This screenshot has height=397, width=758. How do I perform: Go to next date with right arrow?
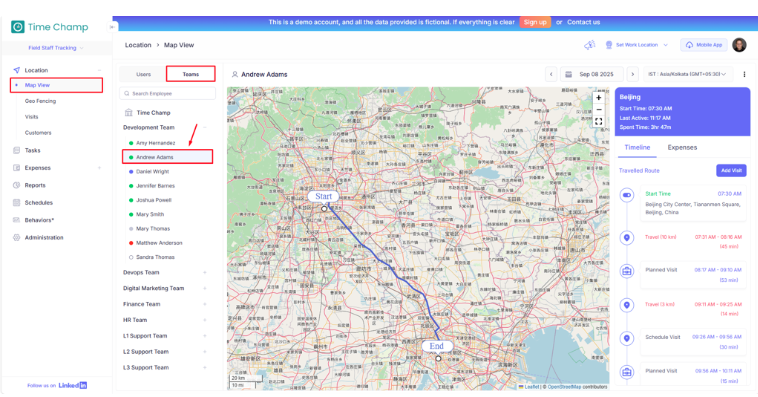coord(632,74)
